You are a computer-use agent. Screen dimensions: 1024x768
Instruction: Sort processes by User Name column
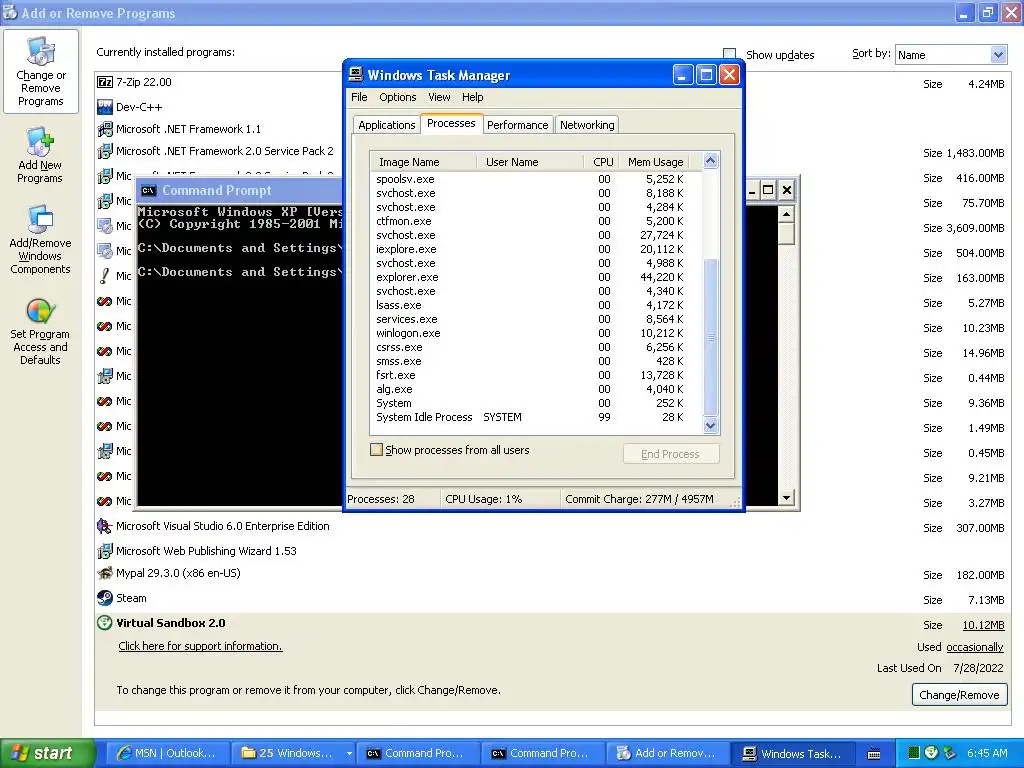point(530,162)
